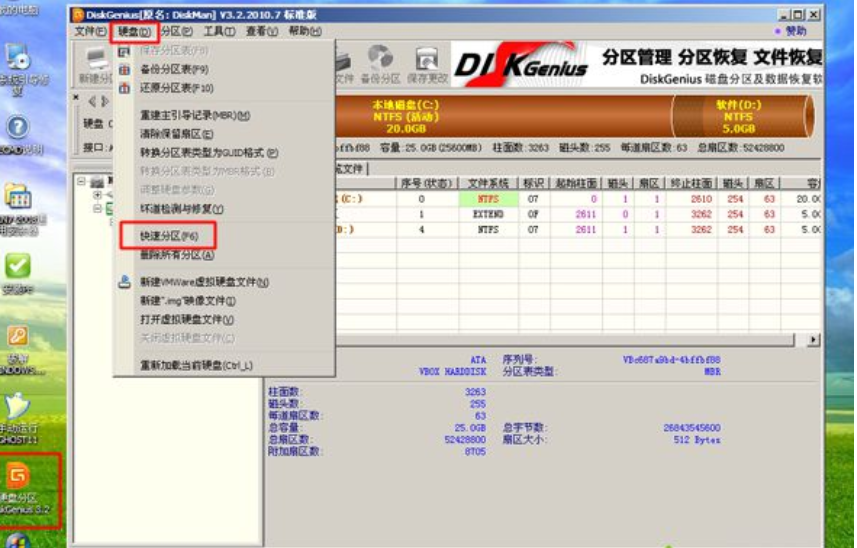Go to next disk with forward arrow
The width and height of the screenshot is (857, 548).
(x=105, y=101)
